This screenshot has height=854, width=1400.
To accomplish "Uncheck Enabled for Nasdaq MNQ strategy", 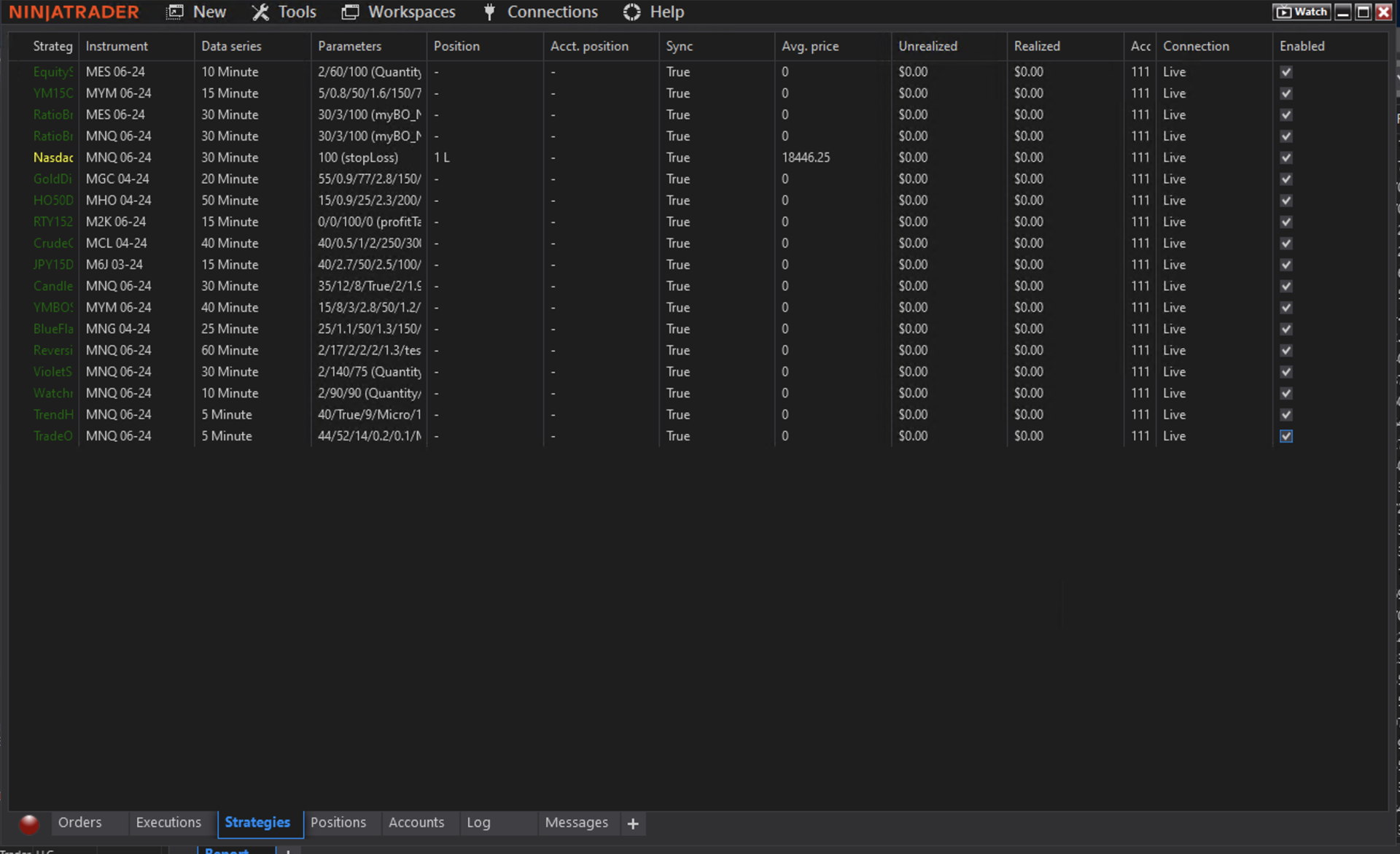I will tap(1286, 158).
